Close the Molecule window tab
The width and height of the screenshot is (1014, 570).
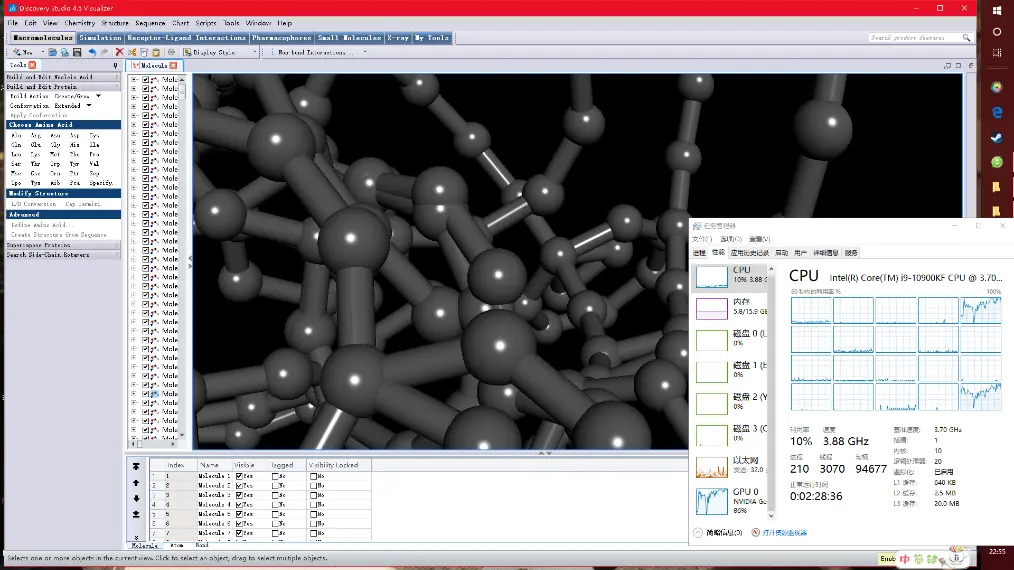pyautogui.click(x=173, y=65)
